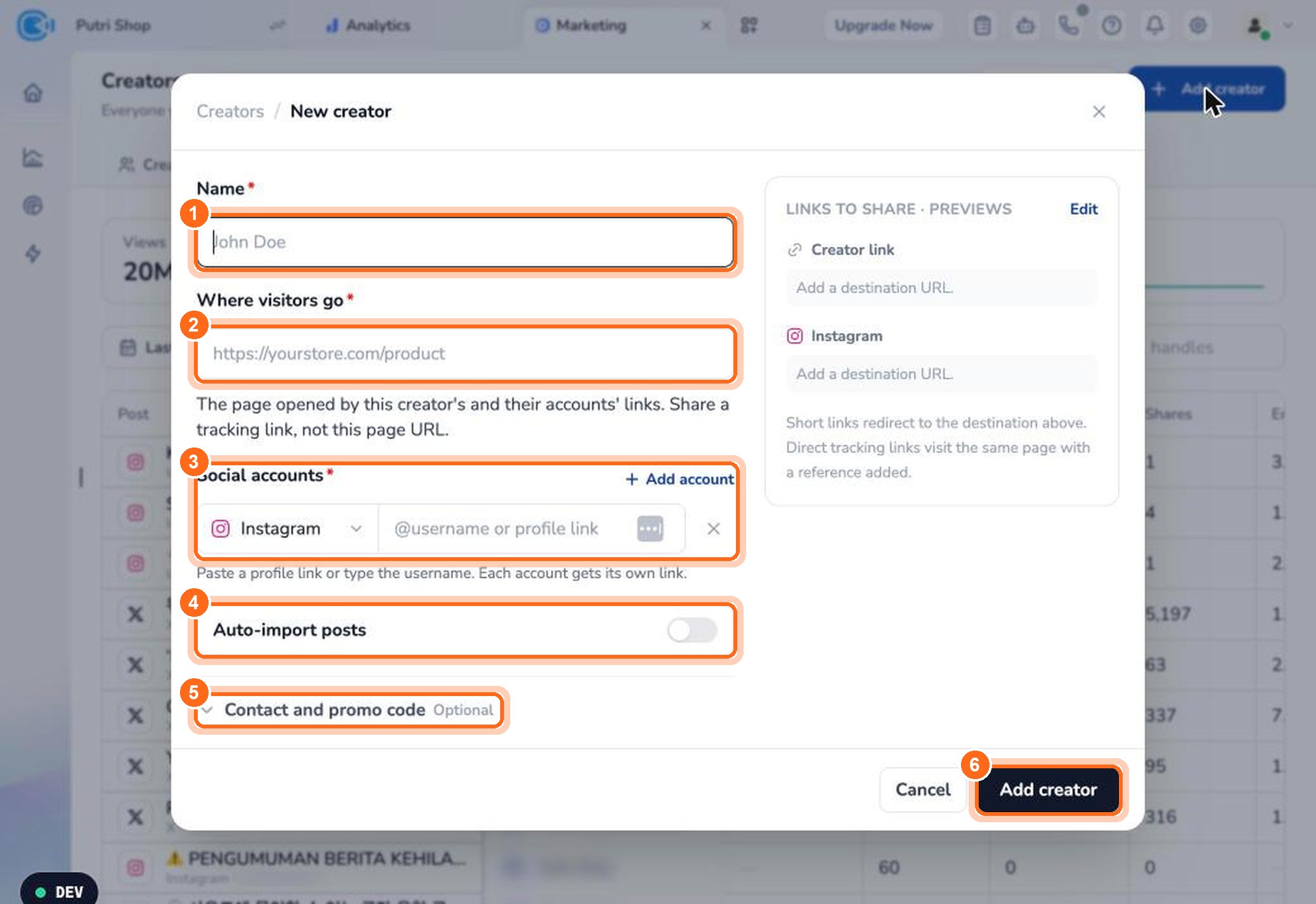
Task: Focus the Name input field
Action: 465,242
